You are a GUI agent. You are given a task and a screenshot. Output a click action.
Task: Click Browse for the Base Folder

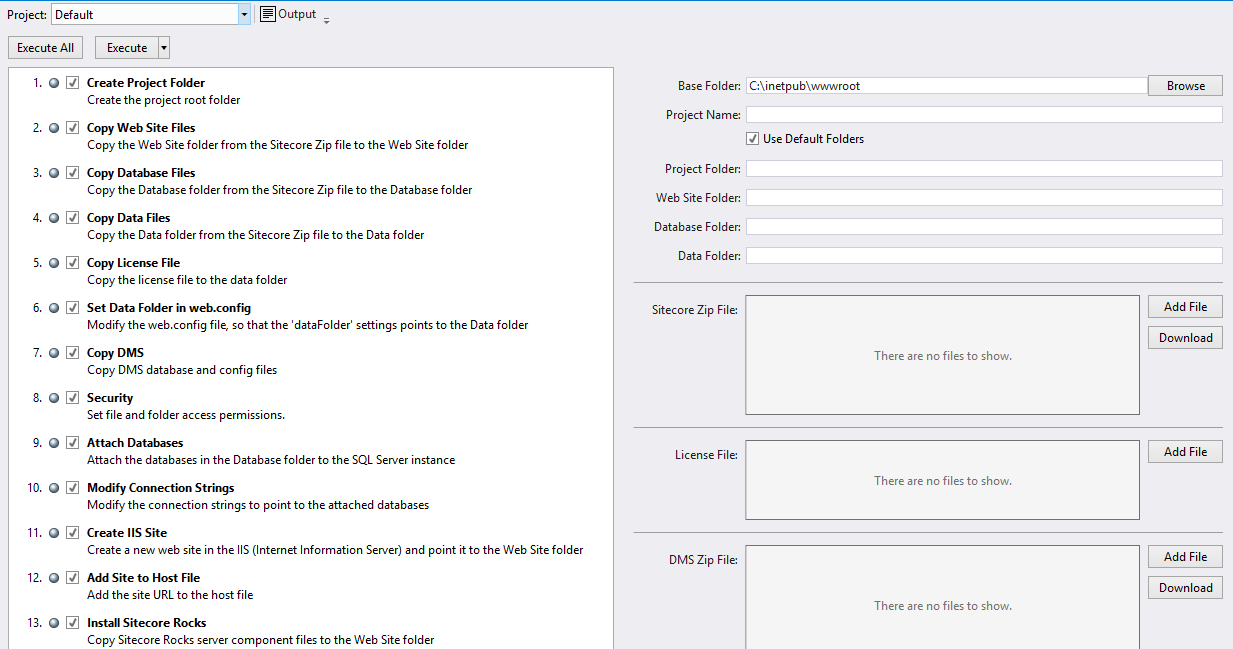(x=1185, y=85)
